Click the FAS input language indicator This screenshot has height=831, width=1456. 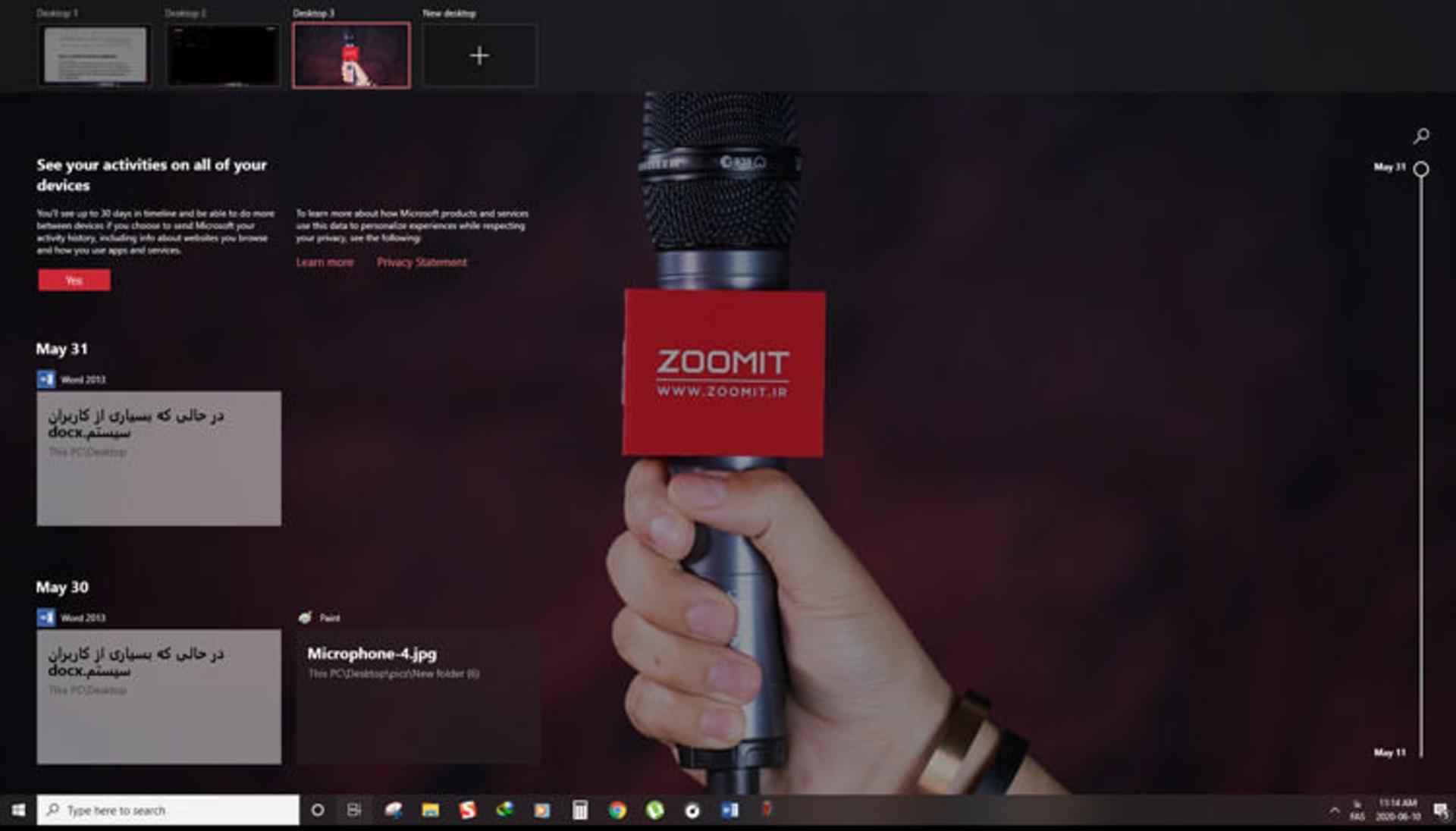(x=1357, y=811)
